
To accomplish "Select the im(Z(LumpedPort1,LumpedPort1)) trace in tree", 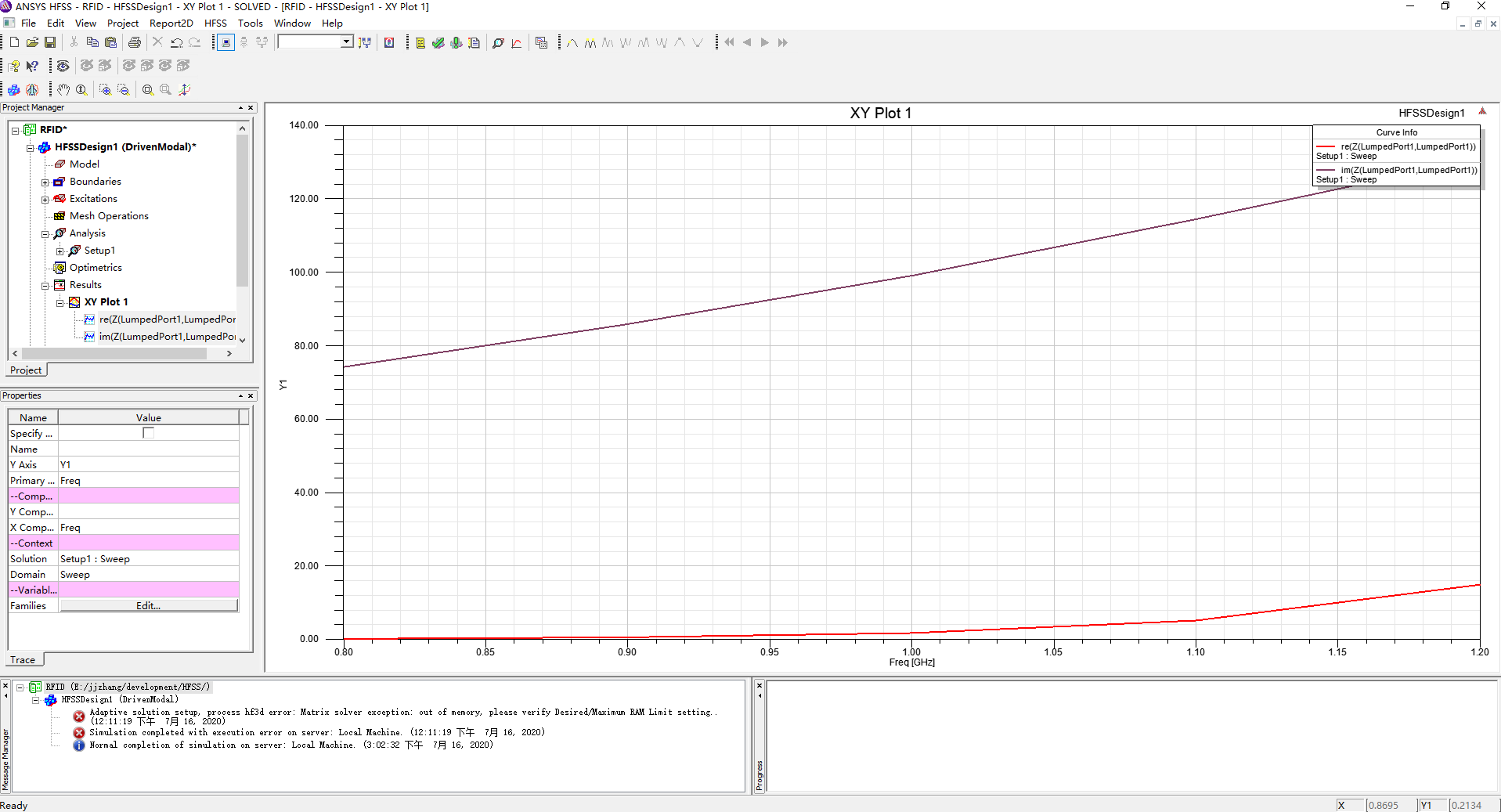I will pyautogui.click(x=167, y=337).
